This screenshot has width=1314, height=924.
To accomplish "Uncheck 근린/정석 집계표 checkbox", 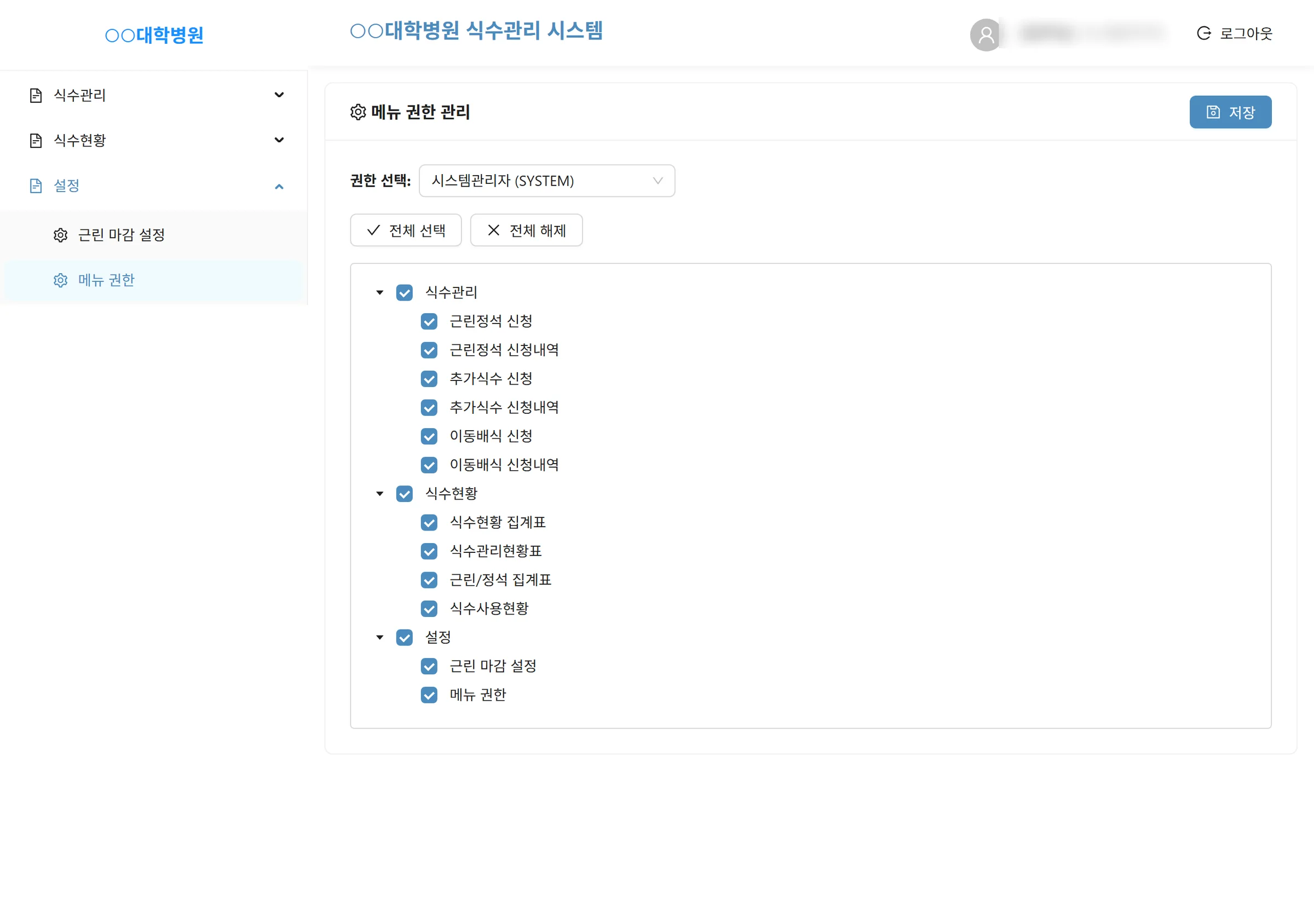I will 429,580.
